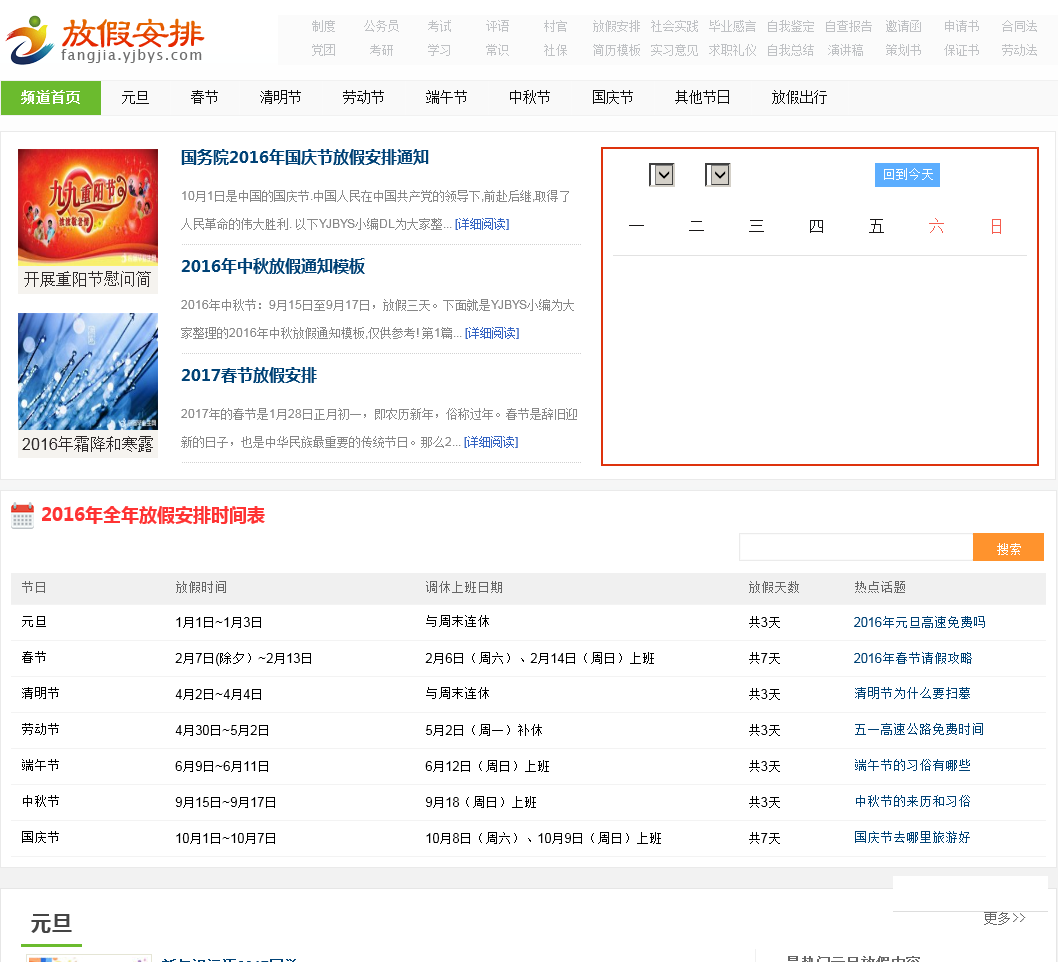Click 详细阅读 under the 中秋 article
The image size is (1058, 962).
click(x=492, y=333)
